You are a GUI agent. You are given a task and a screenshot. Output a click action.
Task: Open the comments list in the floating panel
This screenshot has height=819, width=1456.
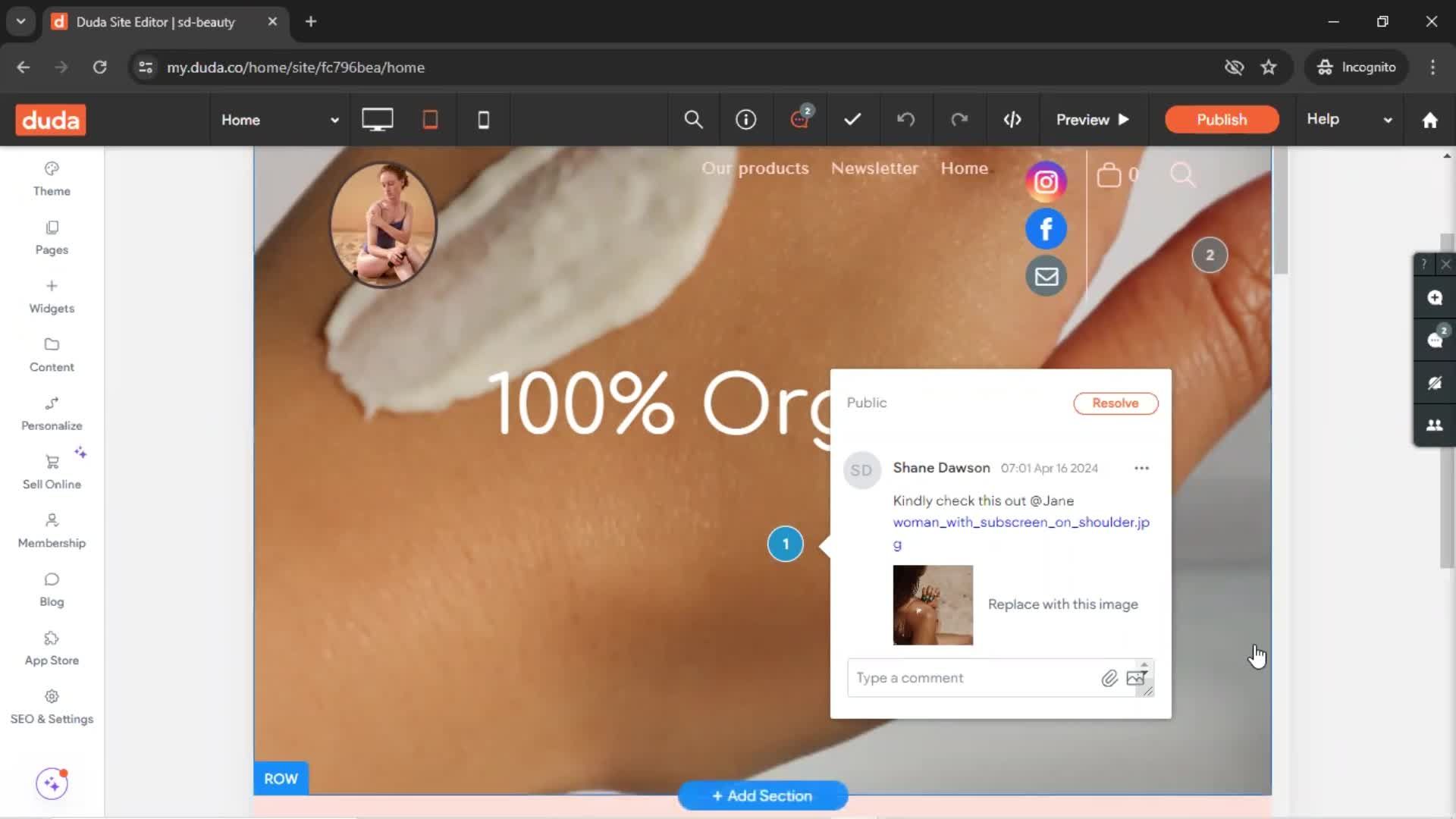[x=1434, y=340]
